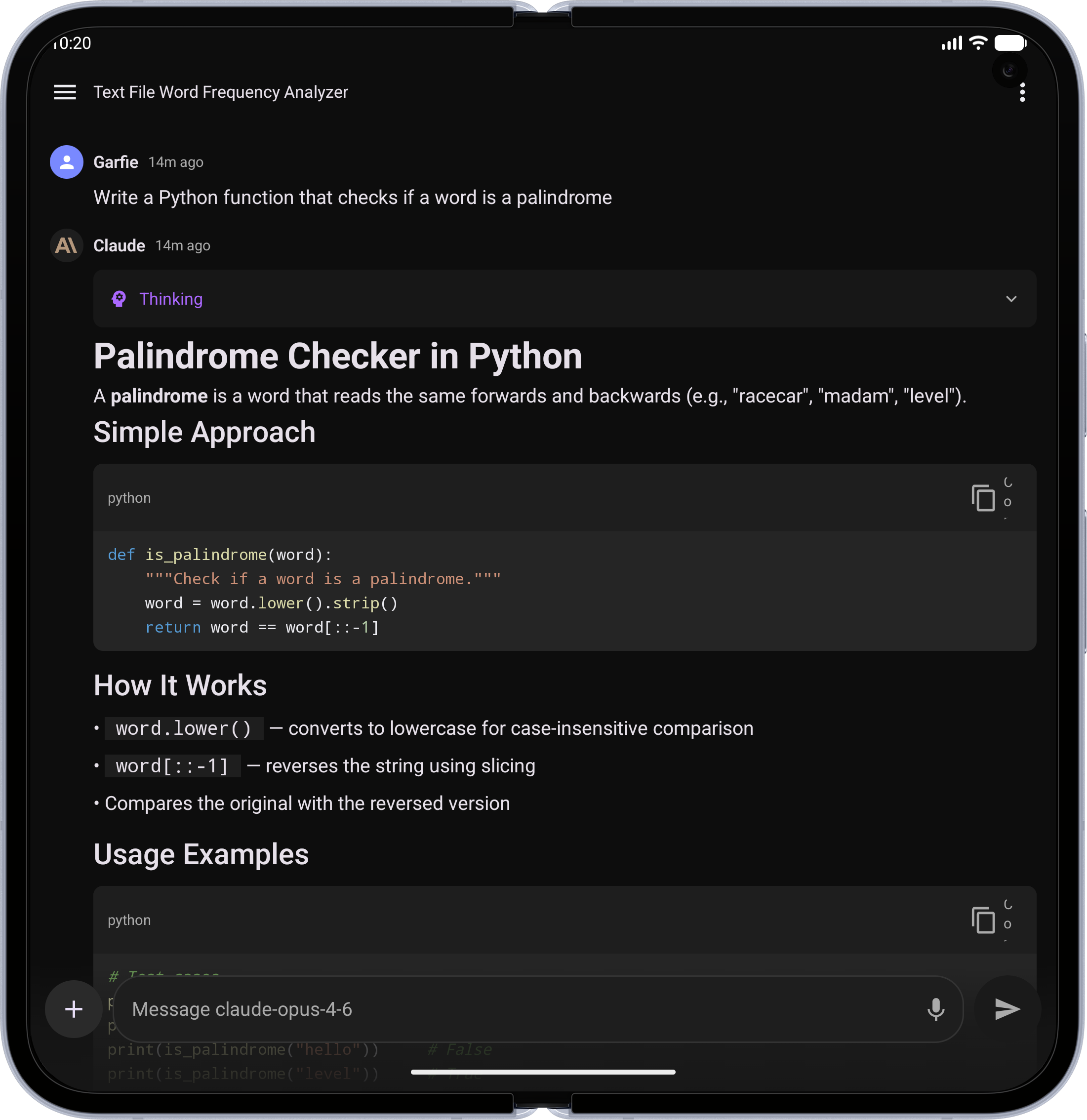Screen dimensions: 1087x1120
Task: Tap the Wi-Fi status bar icon
Action: [x=978, y=43]
